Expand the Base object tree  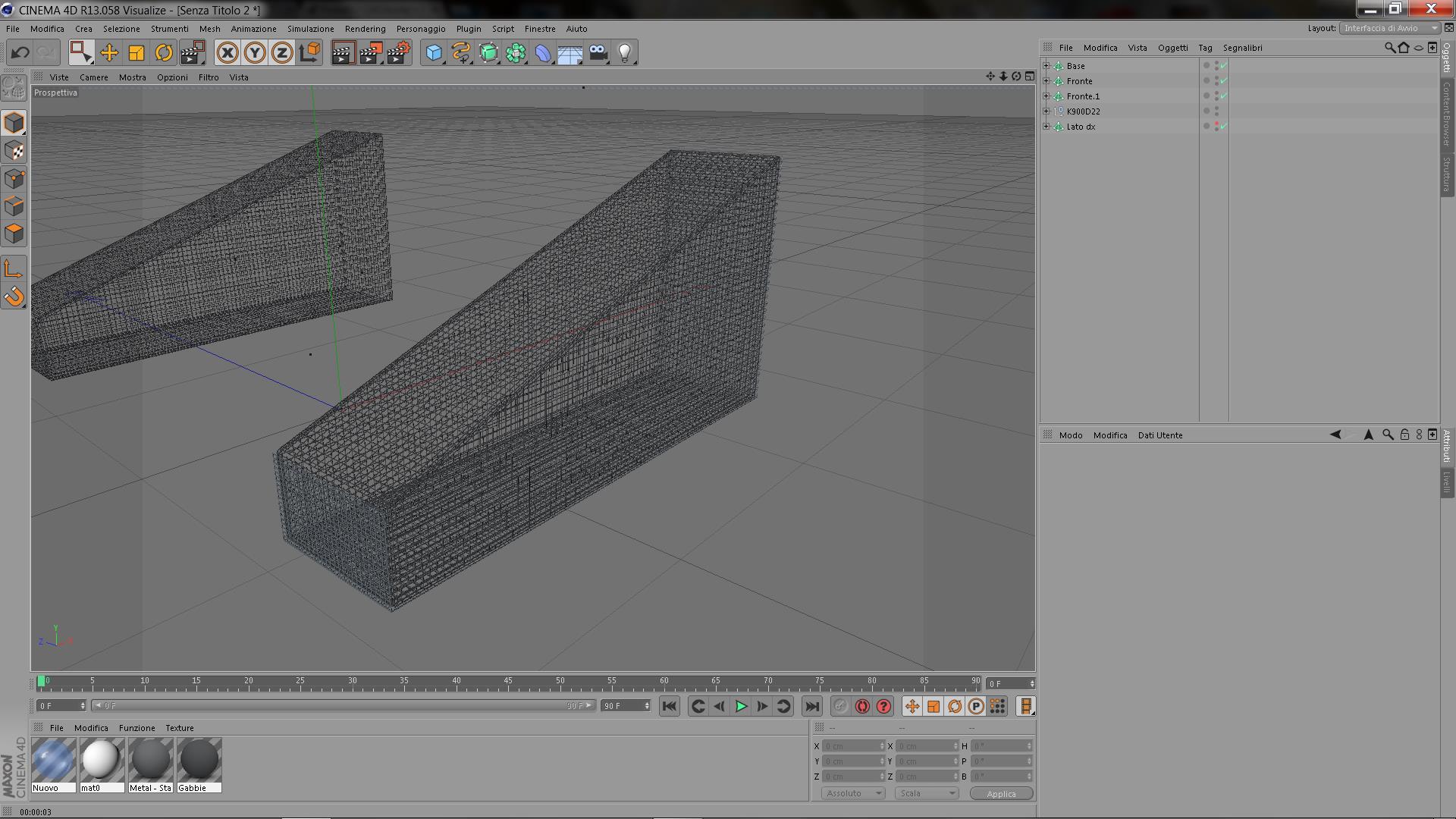coord(1046,66)
